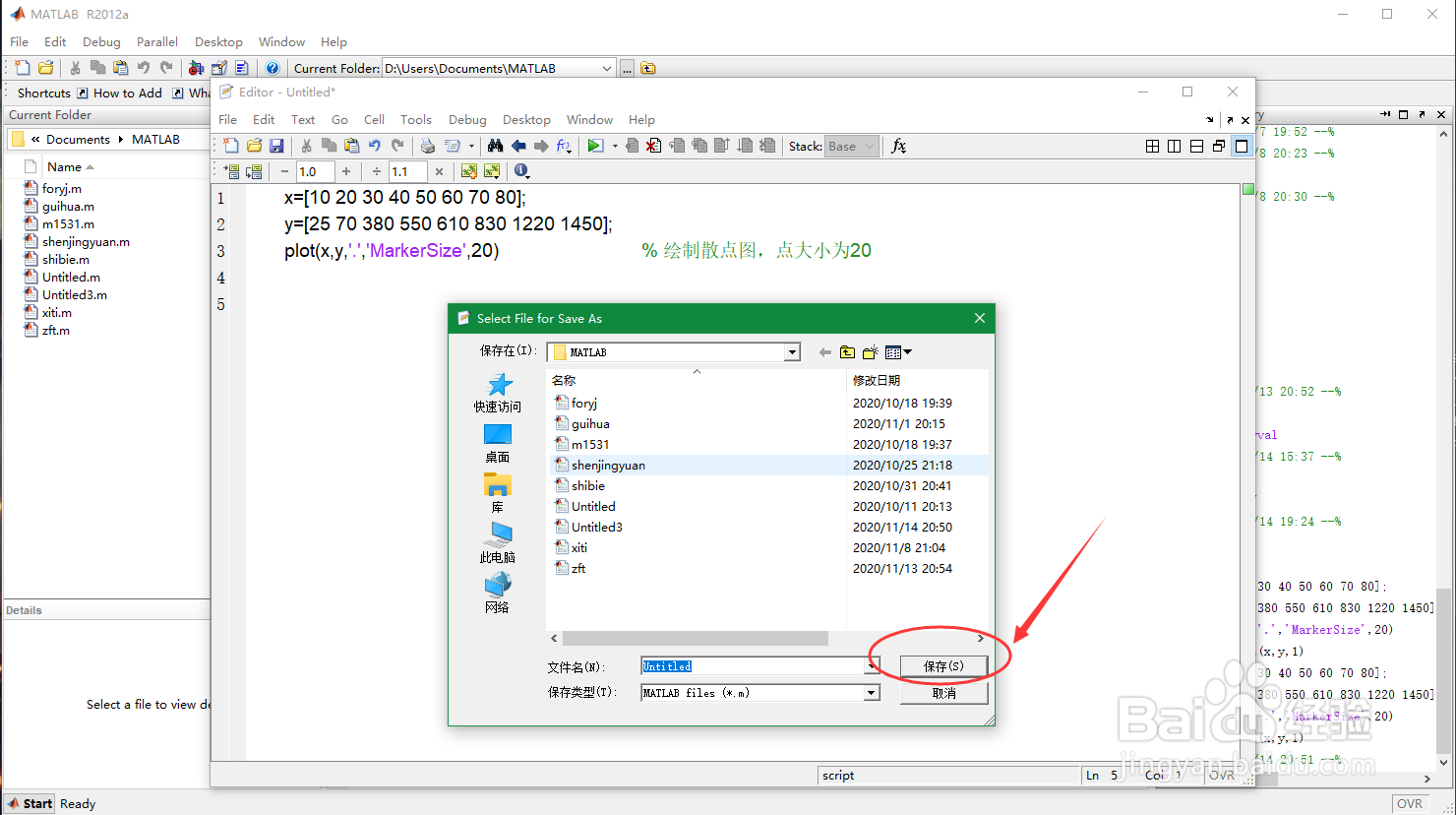
Task: Click the cell increment value 1.0 field
Action: (315, 171)
